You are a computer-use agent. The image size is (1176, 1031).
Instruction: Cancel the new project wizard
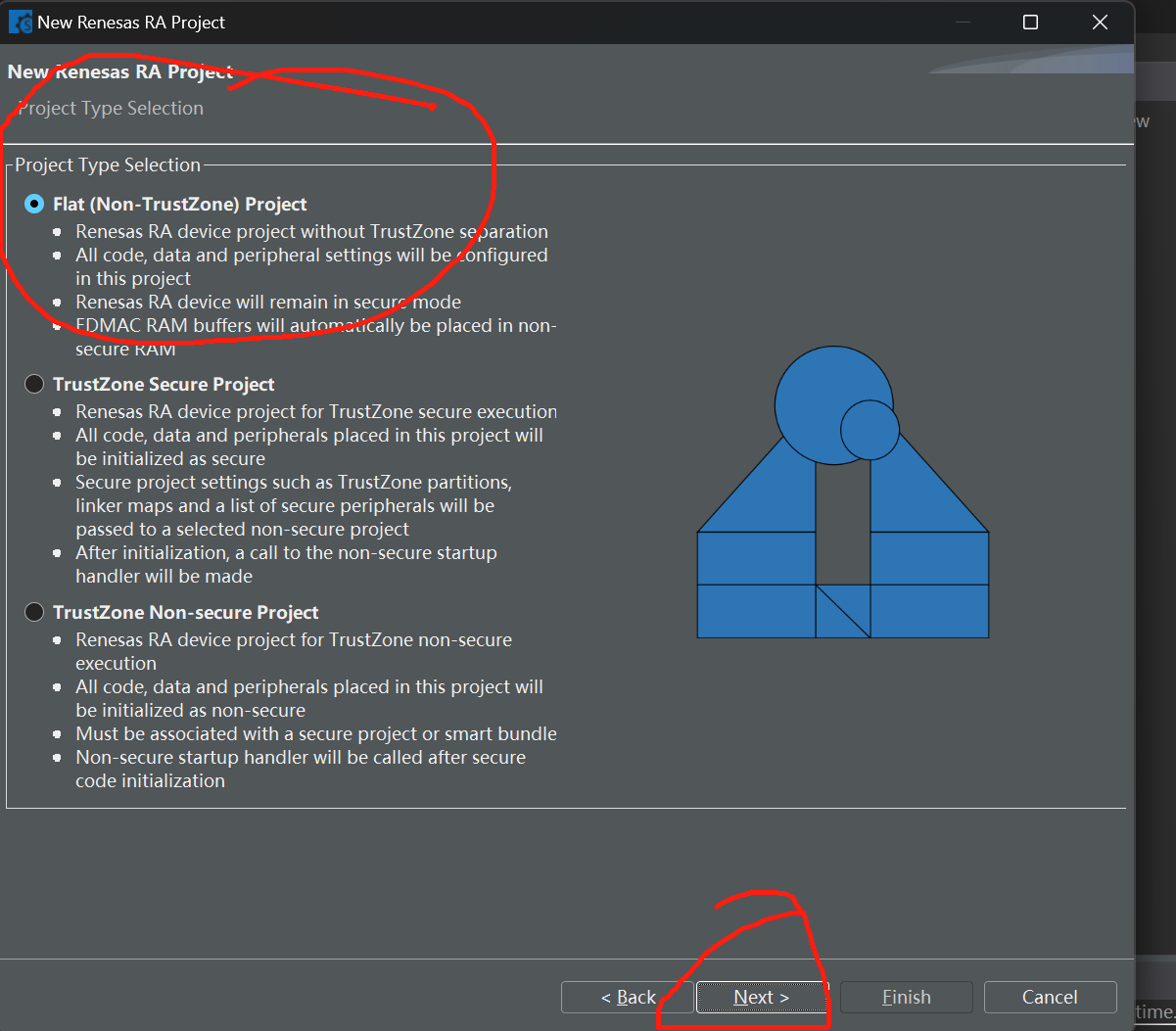1050,997
